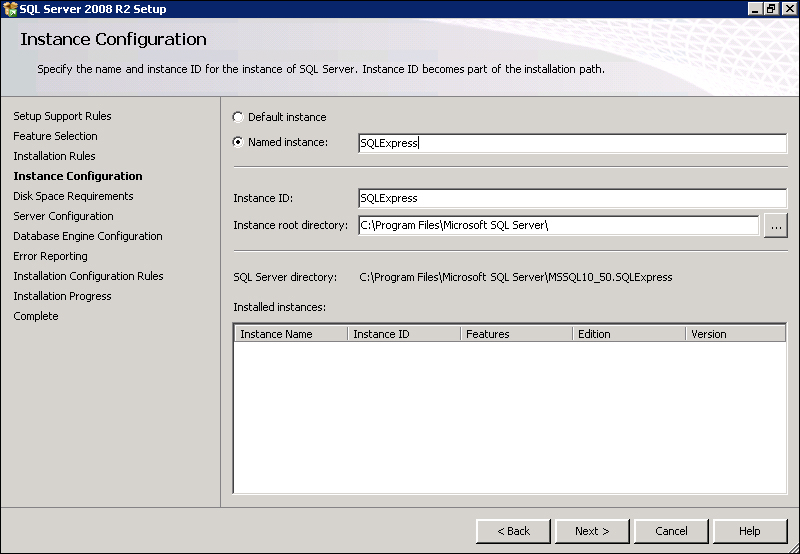
Task: Go to the Next setup page
Action: click(x=592, y=531)
